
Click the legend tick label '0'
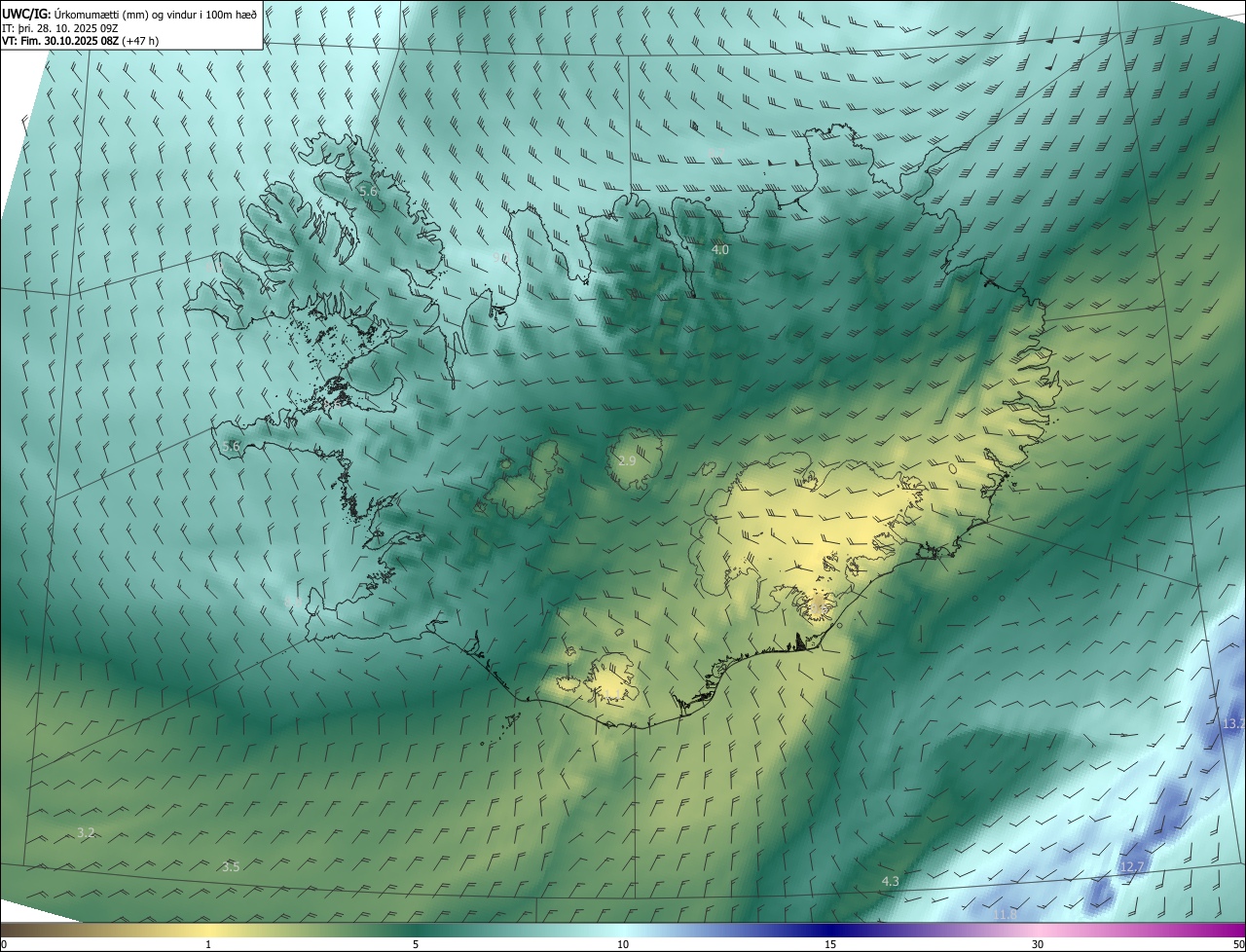tap(4, 944)
